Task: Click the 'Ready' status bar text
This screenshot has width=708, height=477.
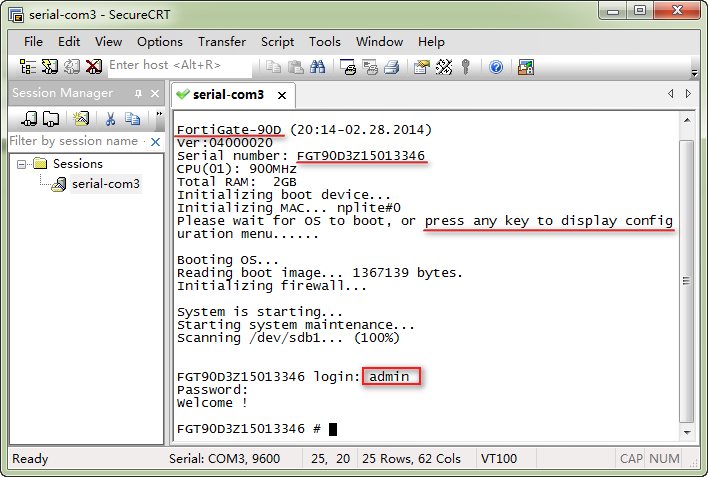Action: pyautogui.click(x=30, y=459)
